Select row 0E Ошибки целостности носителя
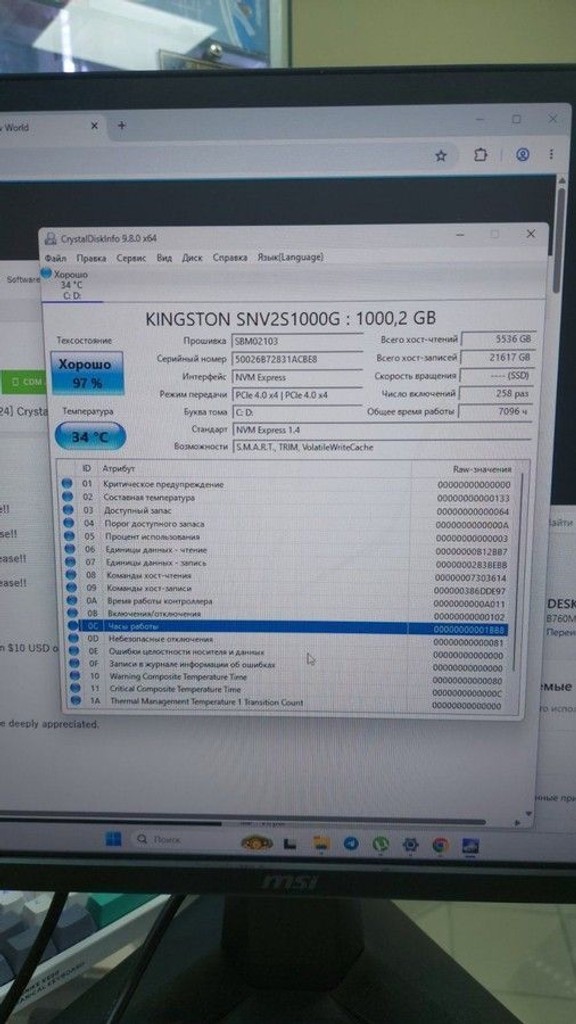Viewport: 576px width, 1024px height. (286, 652)
